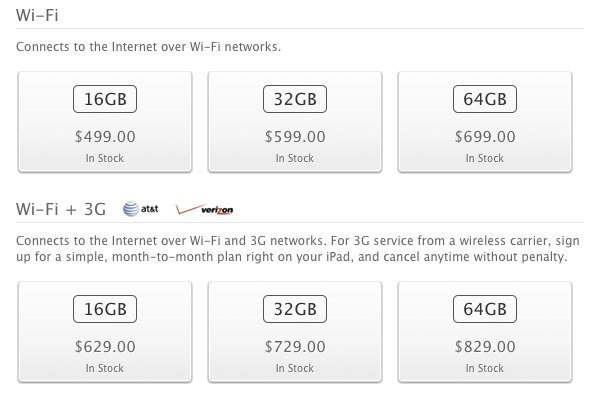Click the AT&T carrier logo

coord(140,209)
